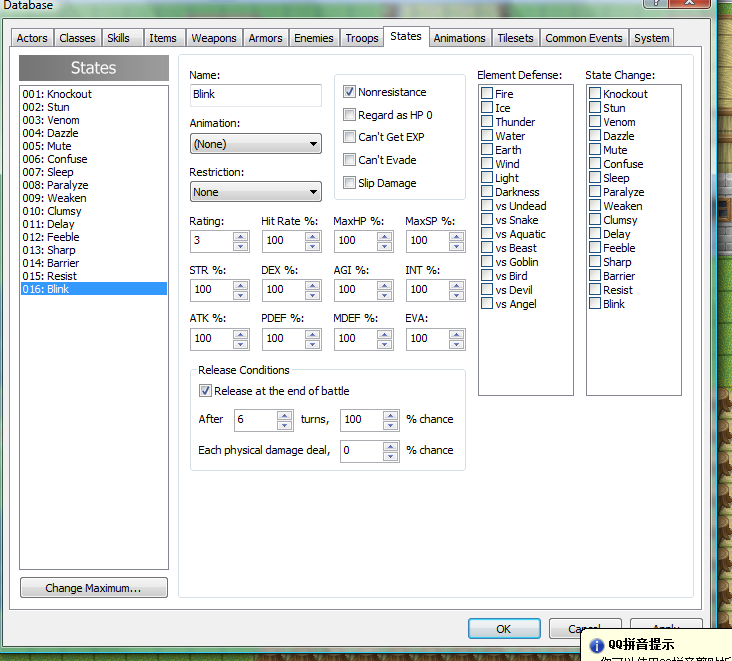Select 016: Blink state
The height and width of the screenshot is (661, 732).
point(93,289)
